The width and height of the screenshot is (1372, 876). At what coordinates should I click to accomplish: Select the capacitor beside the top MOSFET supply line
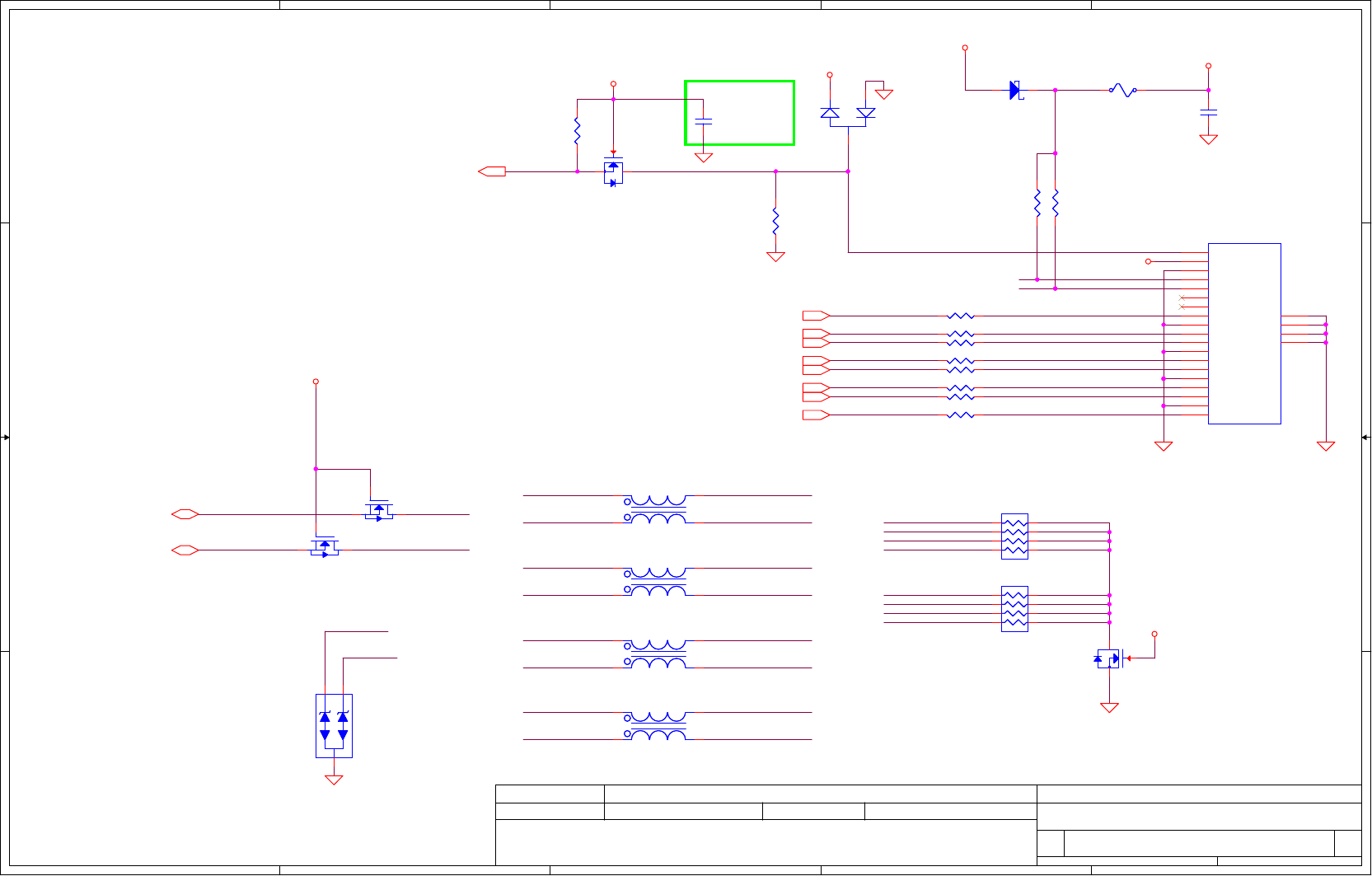[x=703, y=121]
